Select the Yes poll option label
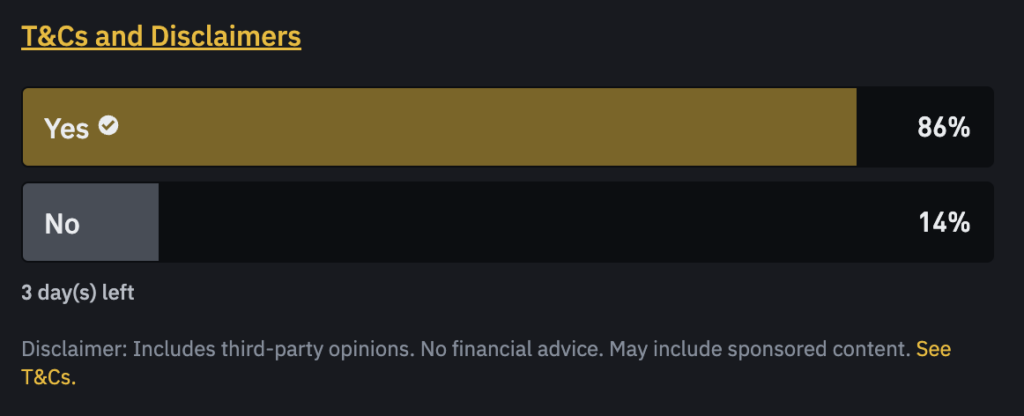This screenshot has width=1024, height=416. click(x=66, y=128)
